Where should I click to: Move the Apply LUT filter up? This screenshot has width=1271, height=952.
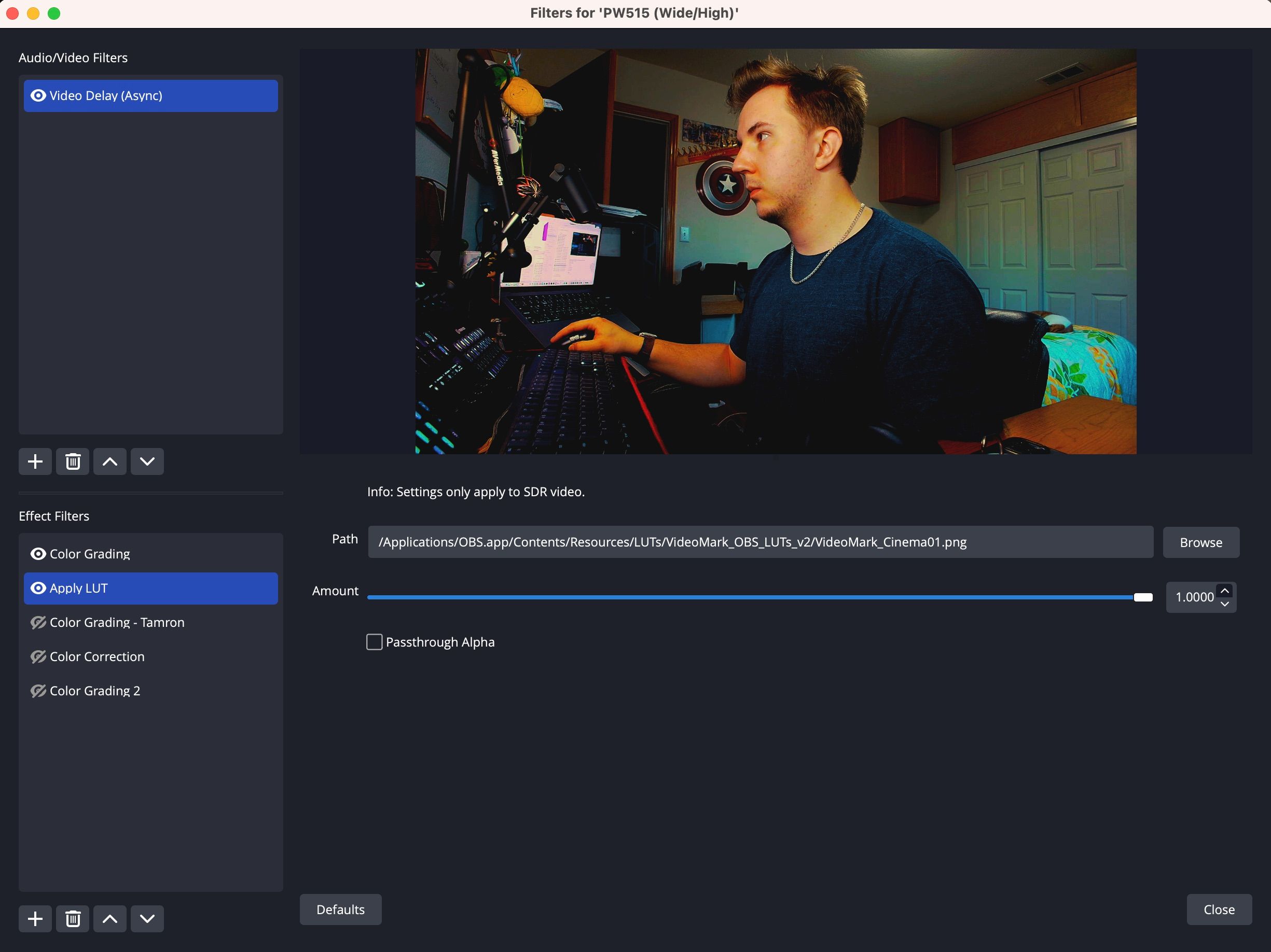coord(110,918)
